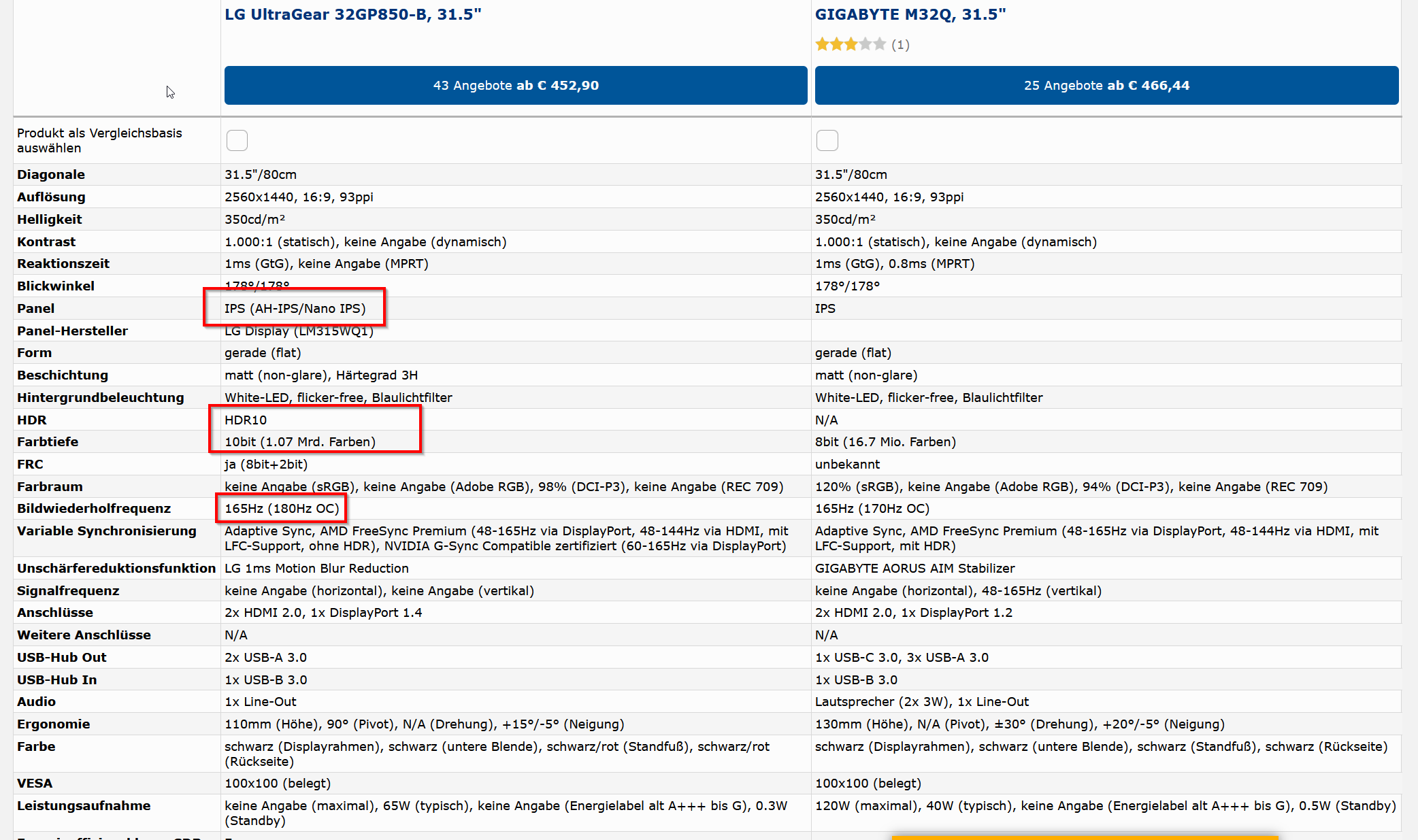Select GIGABYTE M32Q as Vergleichsbasis checkbox
Viewport: 1418px width, 840px height.
click(x=827, y=140)
